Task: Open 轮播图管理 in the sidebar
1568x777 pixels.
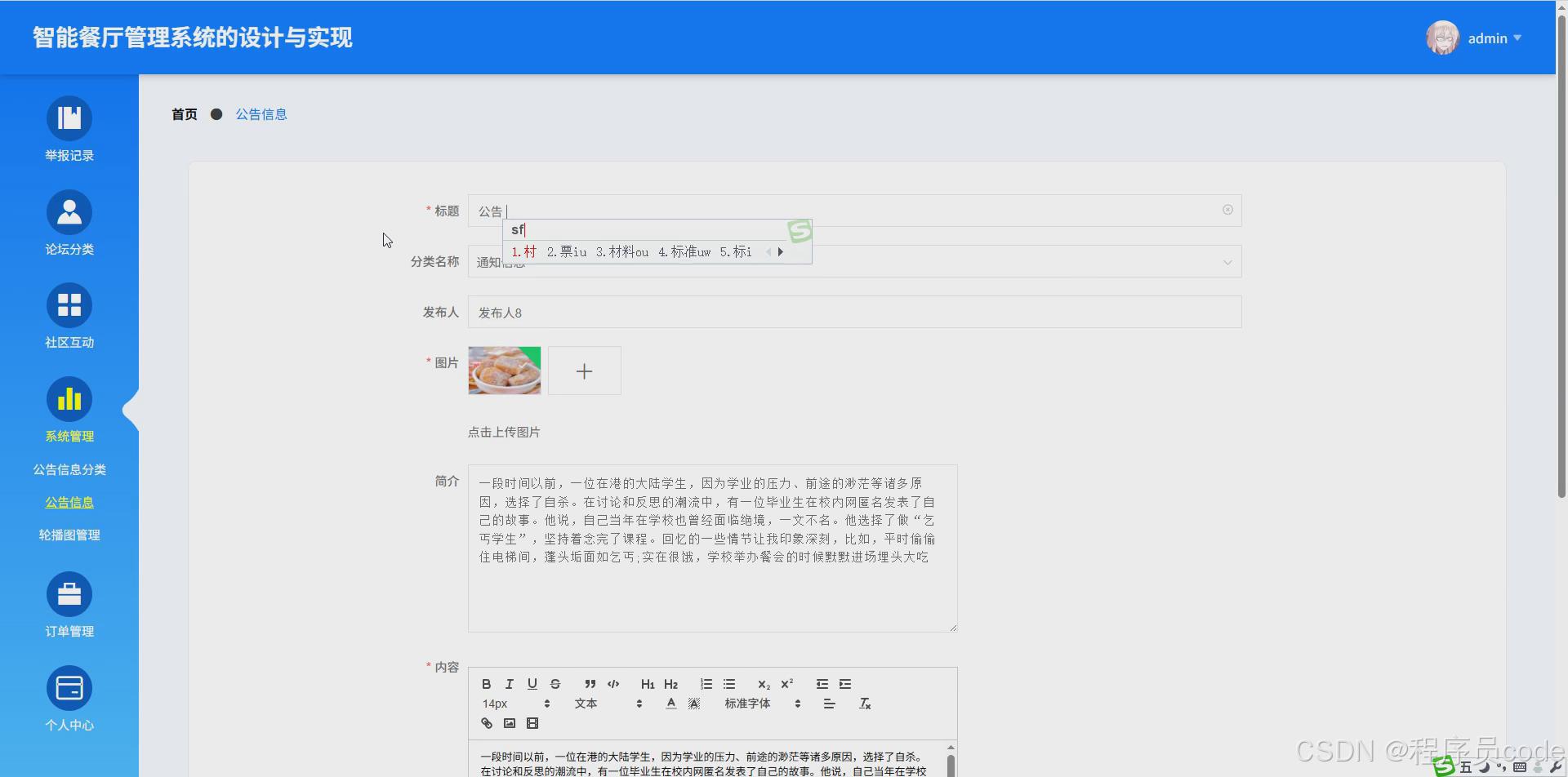Action: [69, 535]
